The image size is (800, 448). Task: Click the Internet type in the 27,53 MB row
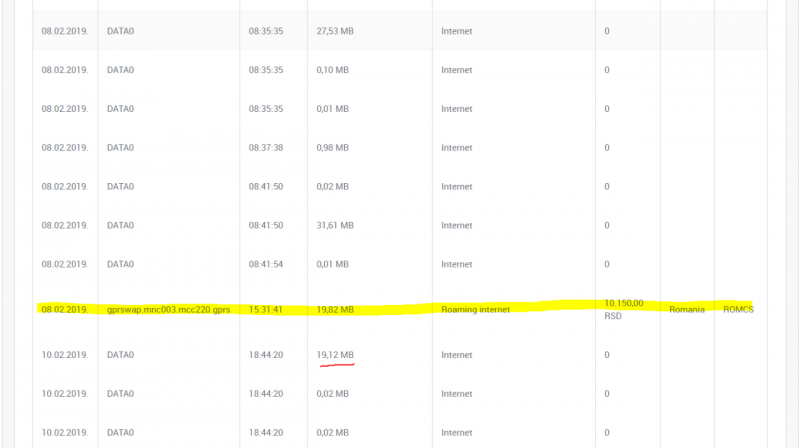click(456, 31)
